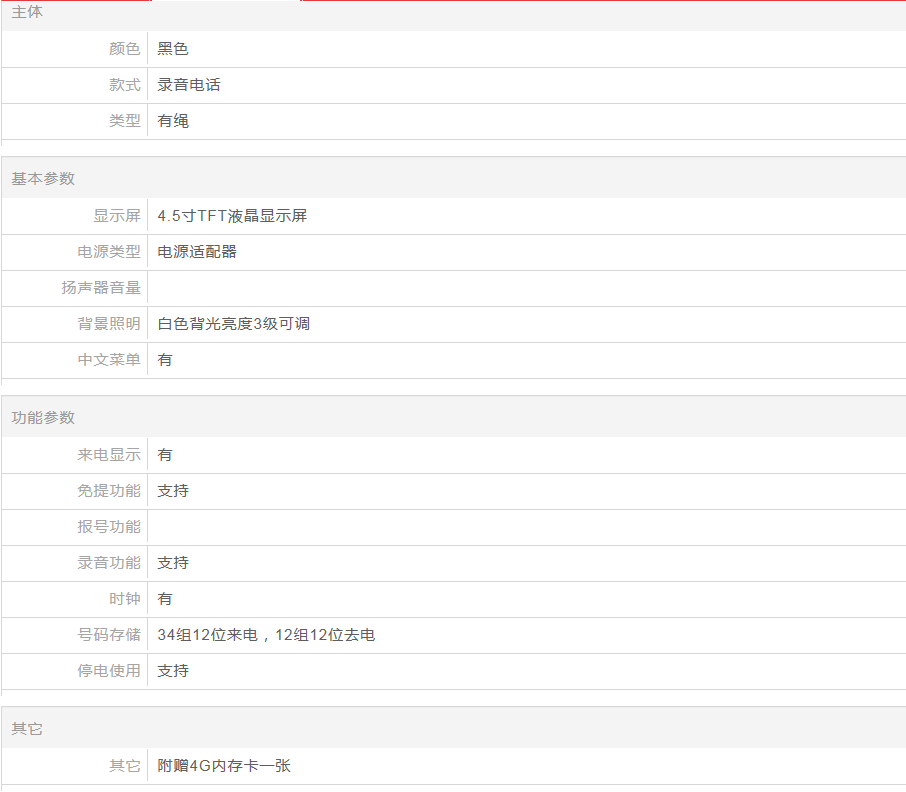Click the 主体 section header
906x792 pixels.
pos(27,13)
